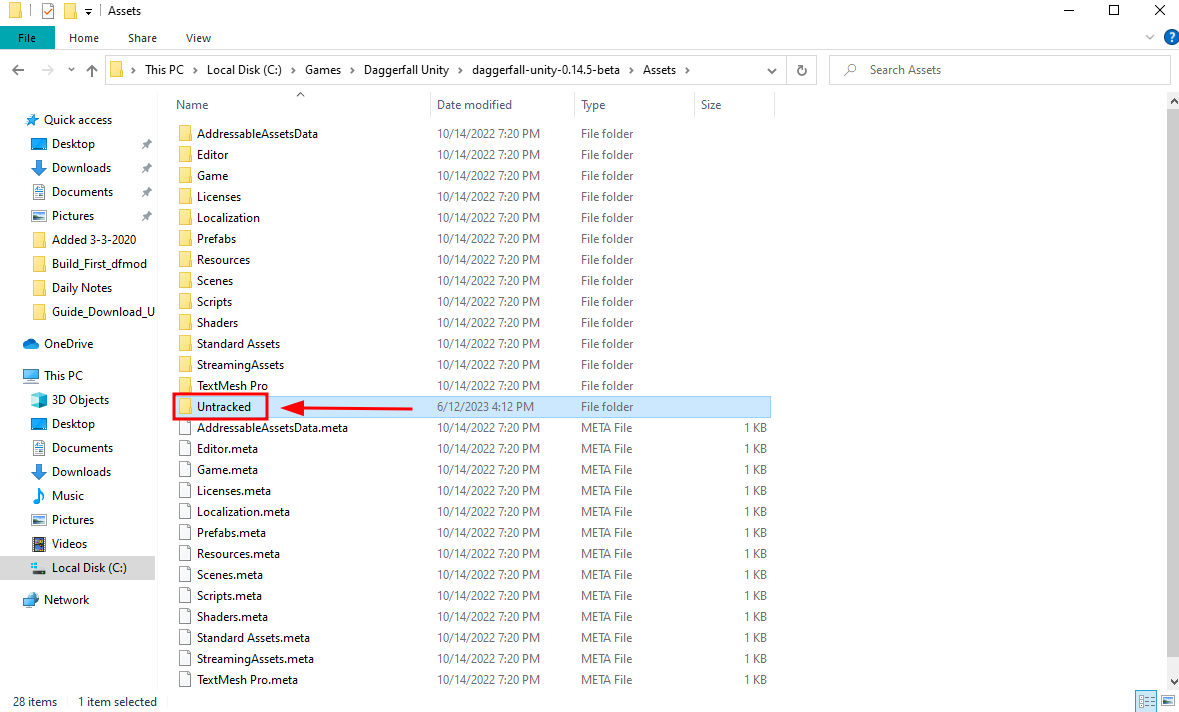Screen dimensions: 1179x712
Task: Open Videos under This PC
Action: [x=69, y=544]
